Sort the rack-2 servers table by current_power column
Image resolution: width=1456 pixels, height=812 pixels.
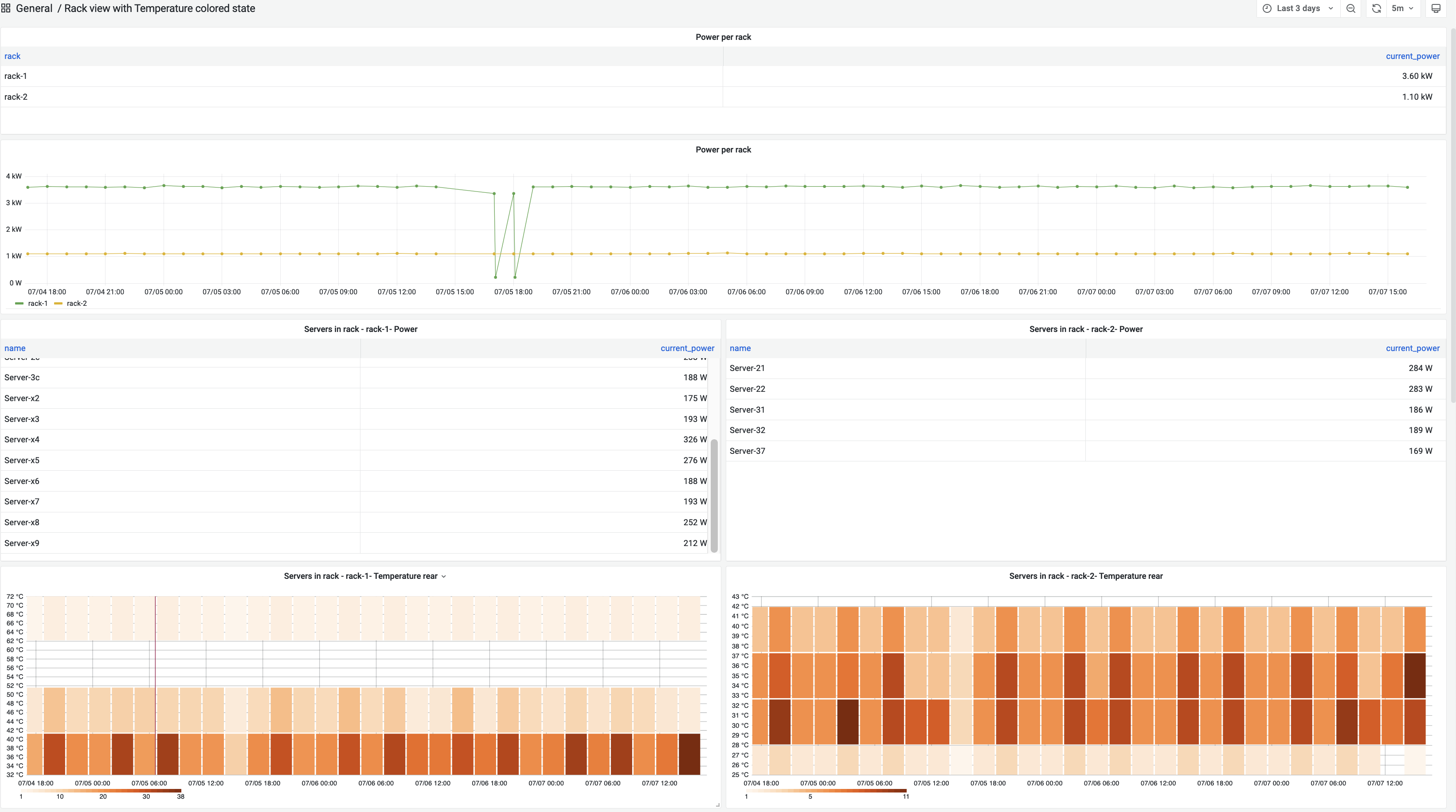pyautogui.click(x=1412, y=348)
